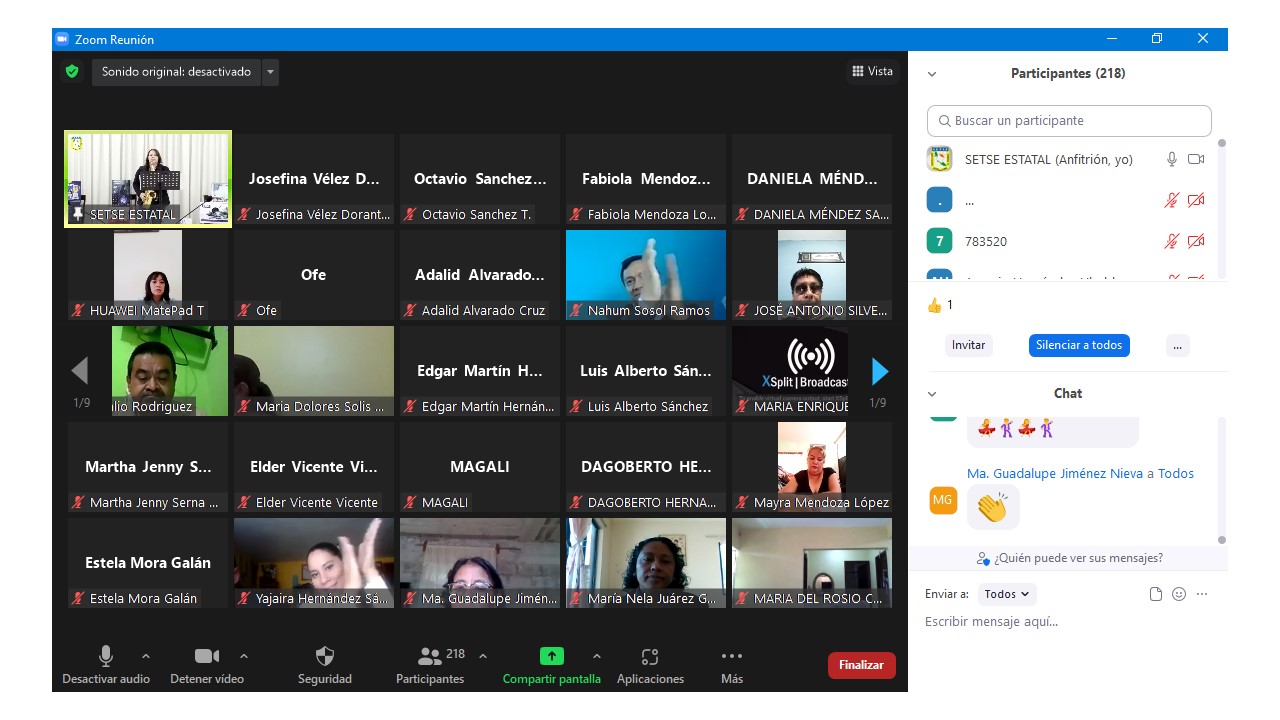The height and width of the screenshot is (720, 1280).
Task: Start sharing with Compartir pantalla
Action: (552, 666)
